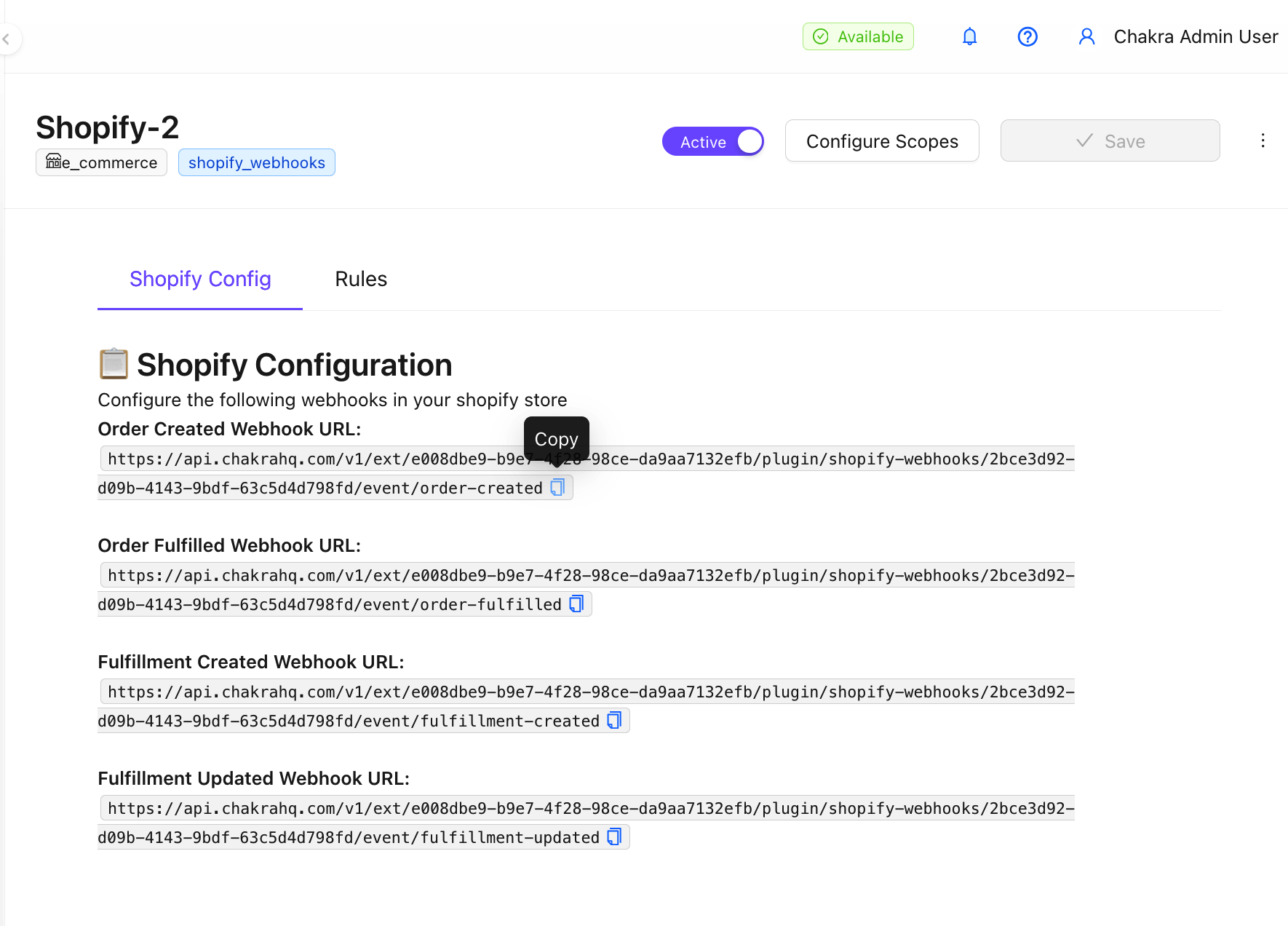The height and width of the screenshot is (926, 1288).
Task: Click the shopify_webhooks tag
Action: coord(257,162)
